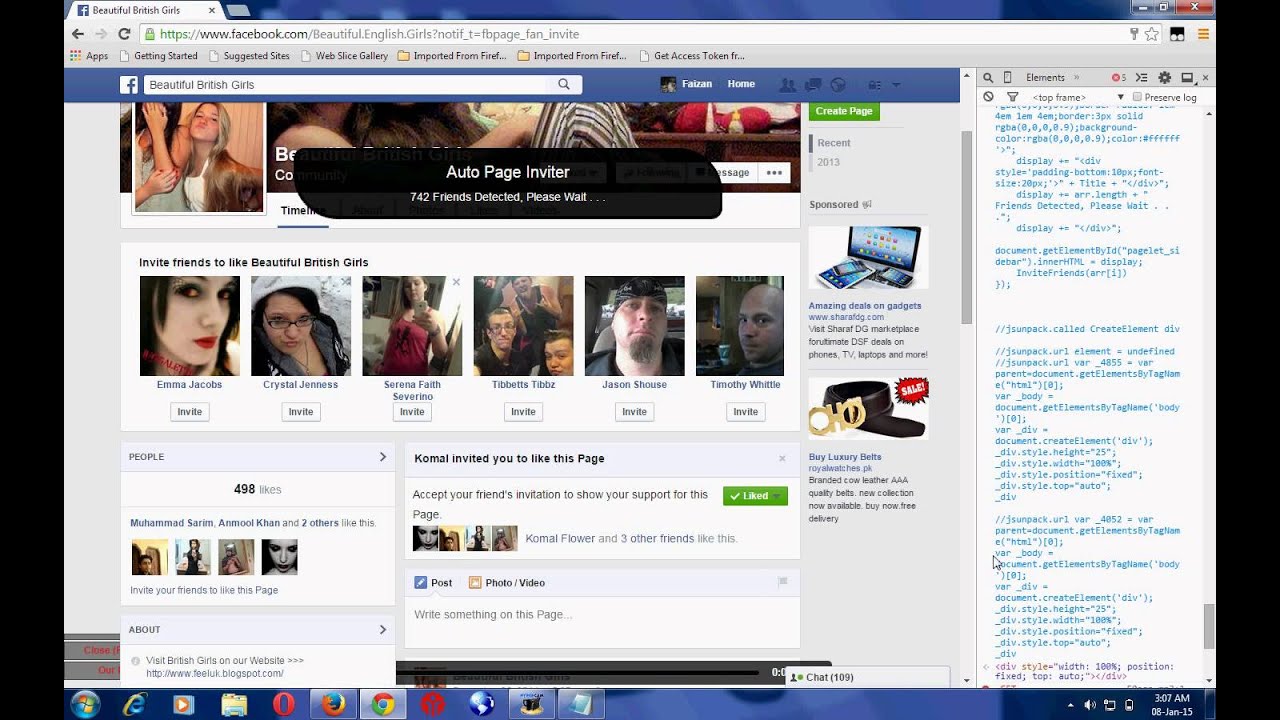Click the search magnifier in Facebook search box
This screenshot has width=1280, height=720.
pos(564,85)
